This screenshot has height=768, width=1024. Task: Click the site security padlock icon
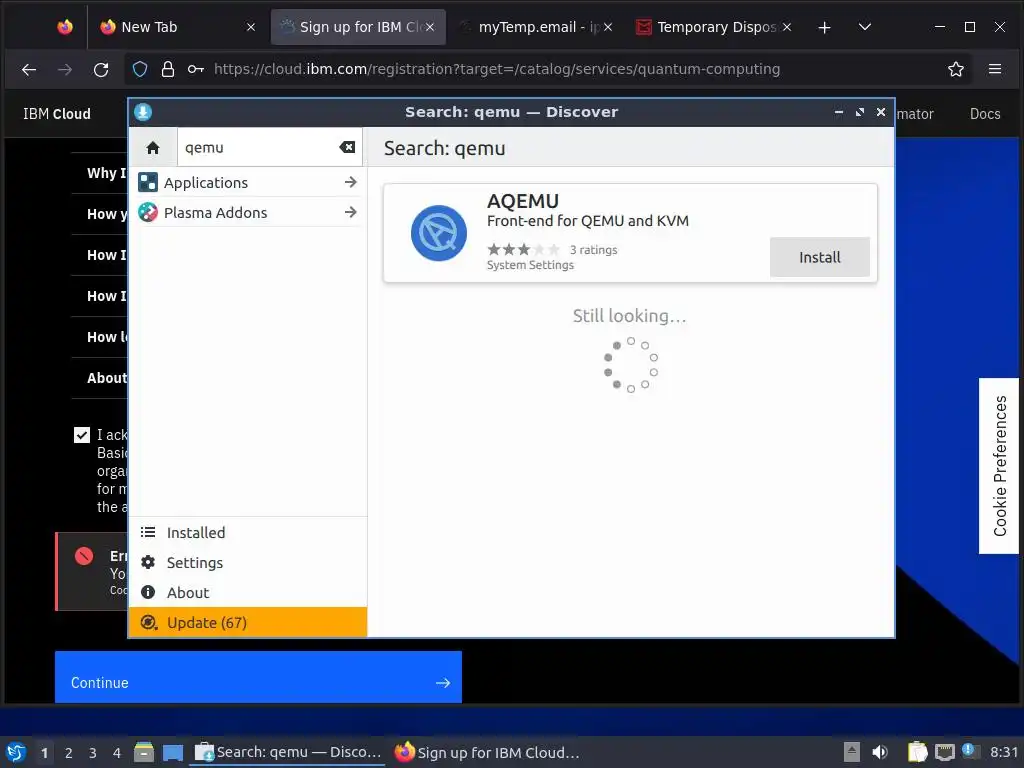(x=168, y=69)
